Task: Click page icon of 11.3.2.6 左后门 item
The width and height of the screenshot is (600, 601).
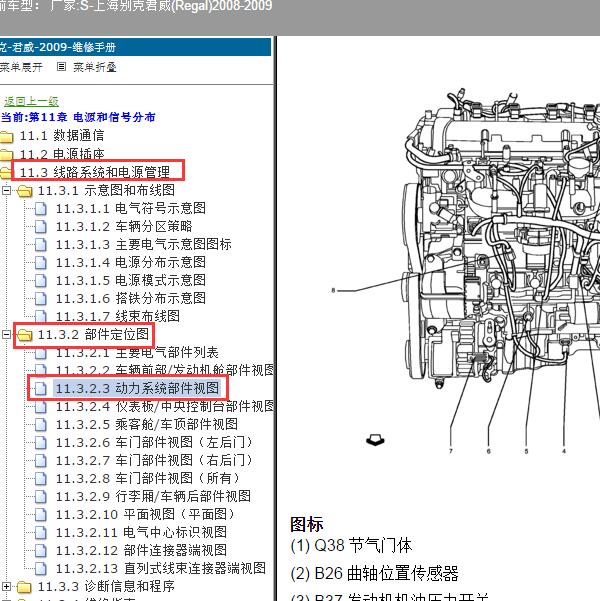Action: 41,443
